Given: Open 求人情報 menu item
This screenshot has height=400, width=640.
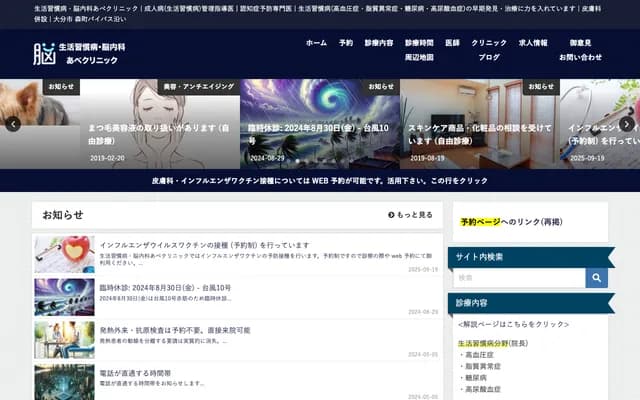Looking at the screenshot, I should tap(533, 43).
